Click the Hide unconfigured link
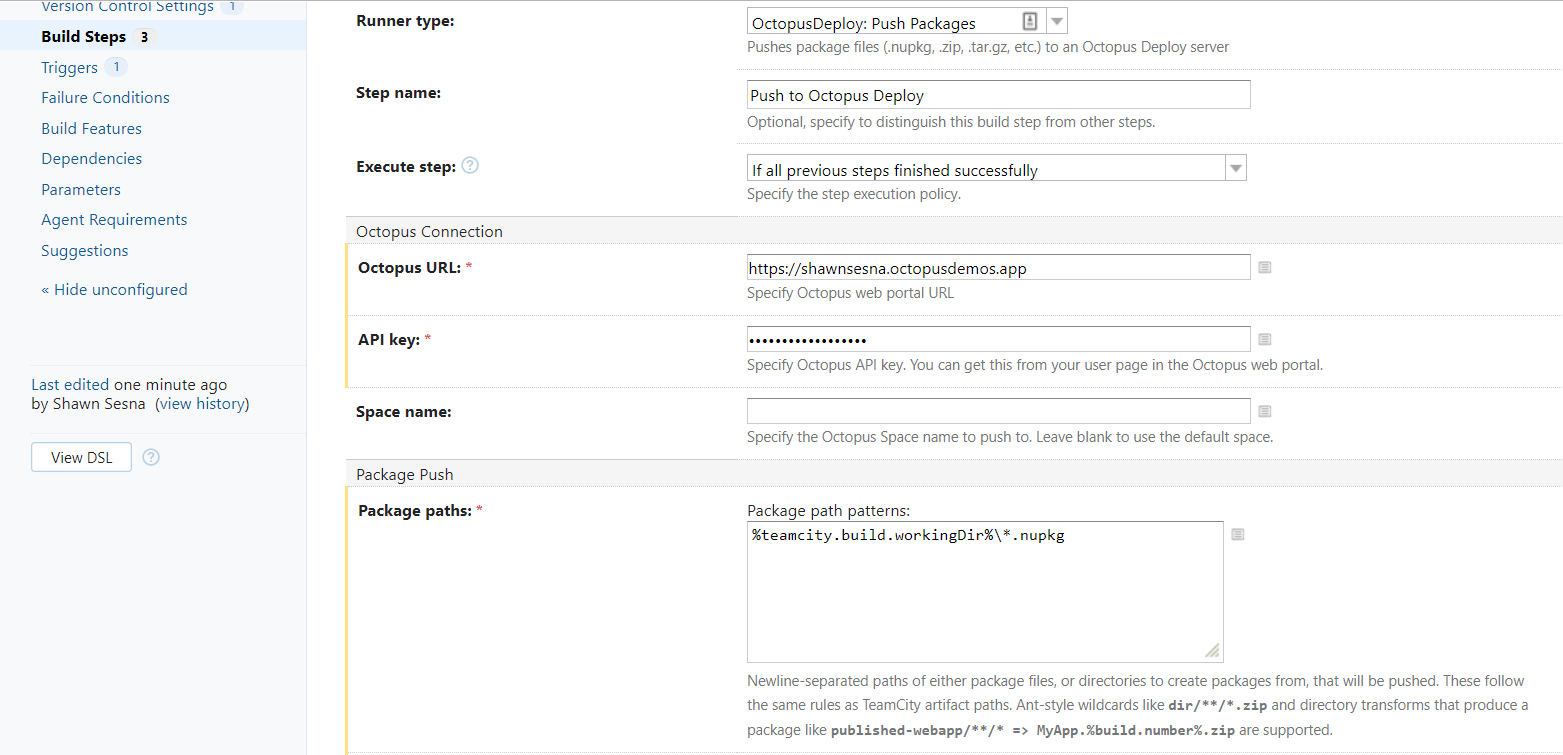1563x755 pixels. 114,290
